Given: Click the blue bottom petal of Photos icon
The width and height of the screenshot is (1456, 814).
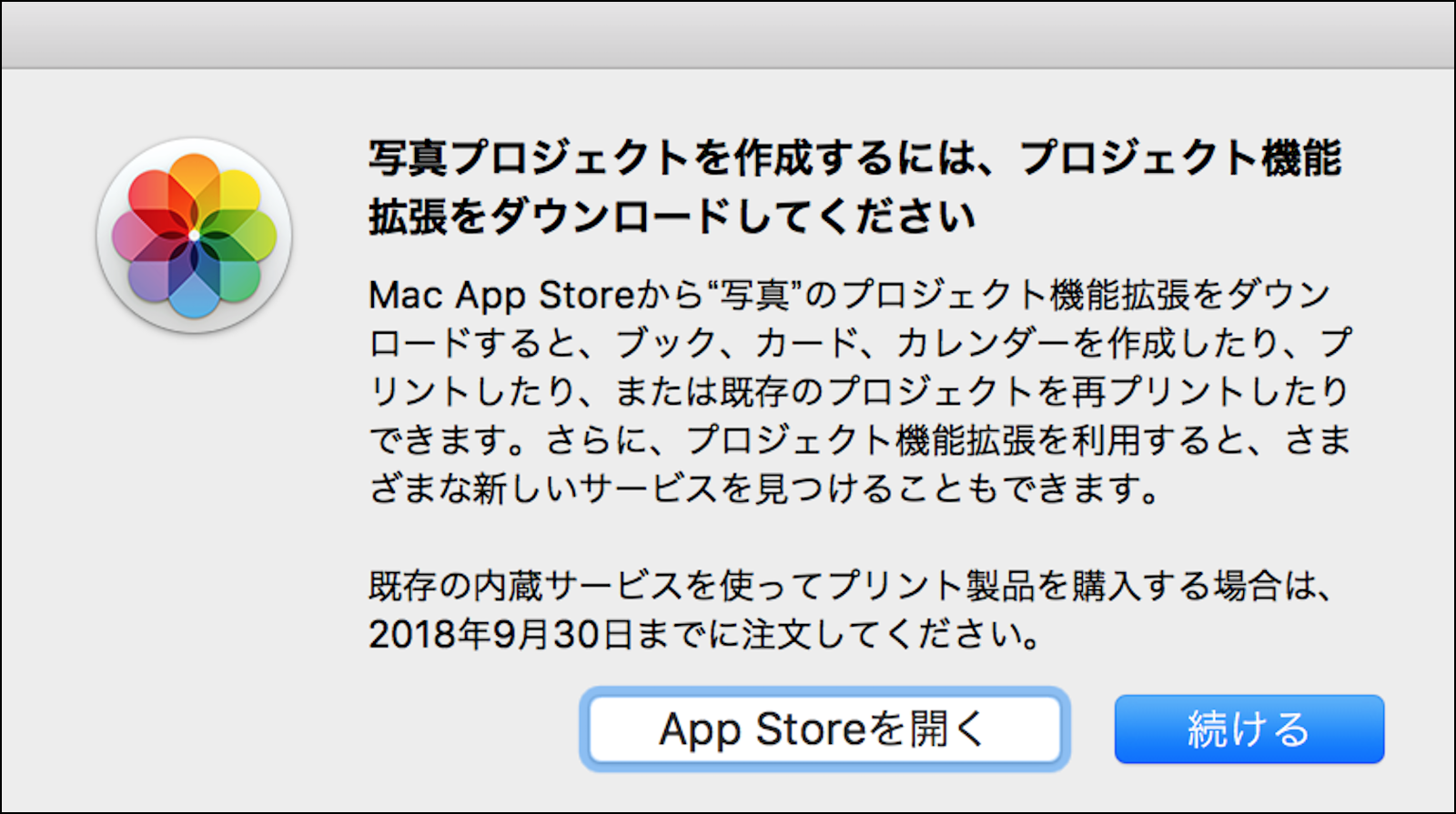Looking at the screenshot, I should point(194,293).
